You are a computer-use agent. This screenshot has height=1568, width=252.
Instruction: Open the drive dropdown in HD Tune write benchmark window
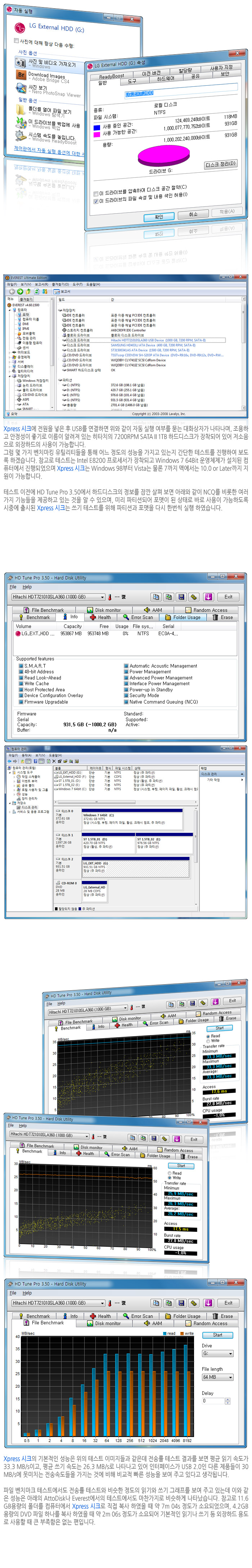49,1135
